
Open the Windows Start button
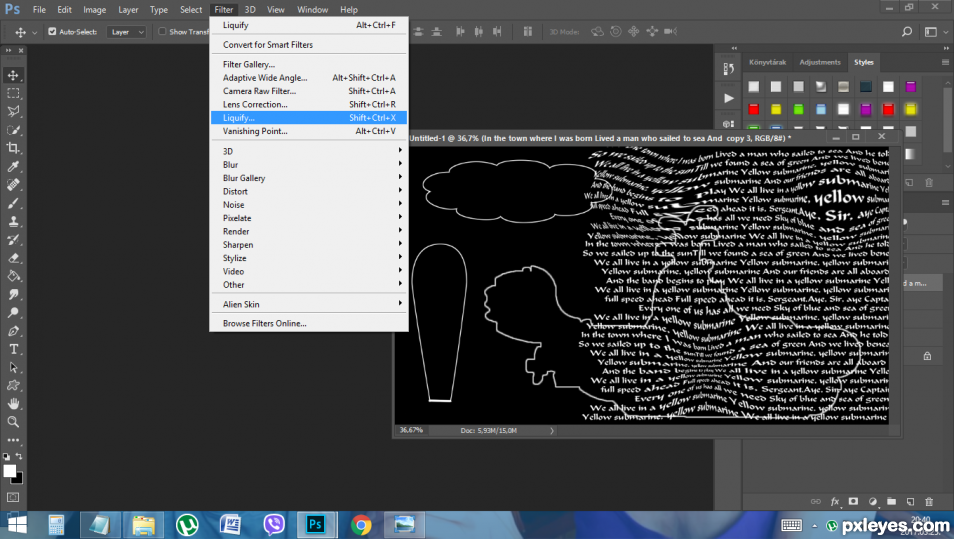point(16,524)
